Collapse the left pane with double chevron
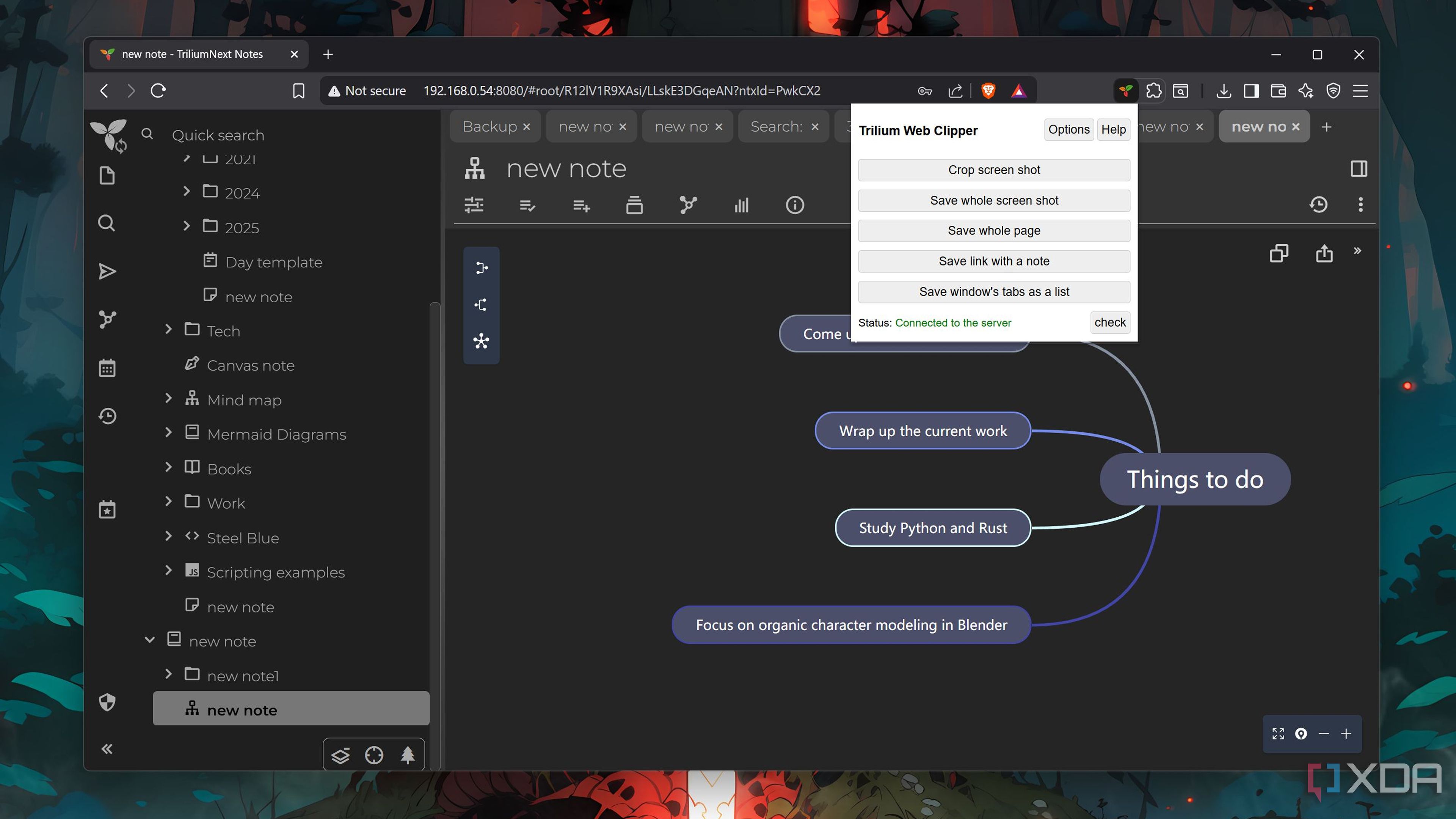 coord(107,750)
